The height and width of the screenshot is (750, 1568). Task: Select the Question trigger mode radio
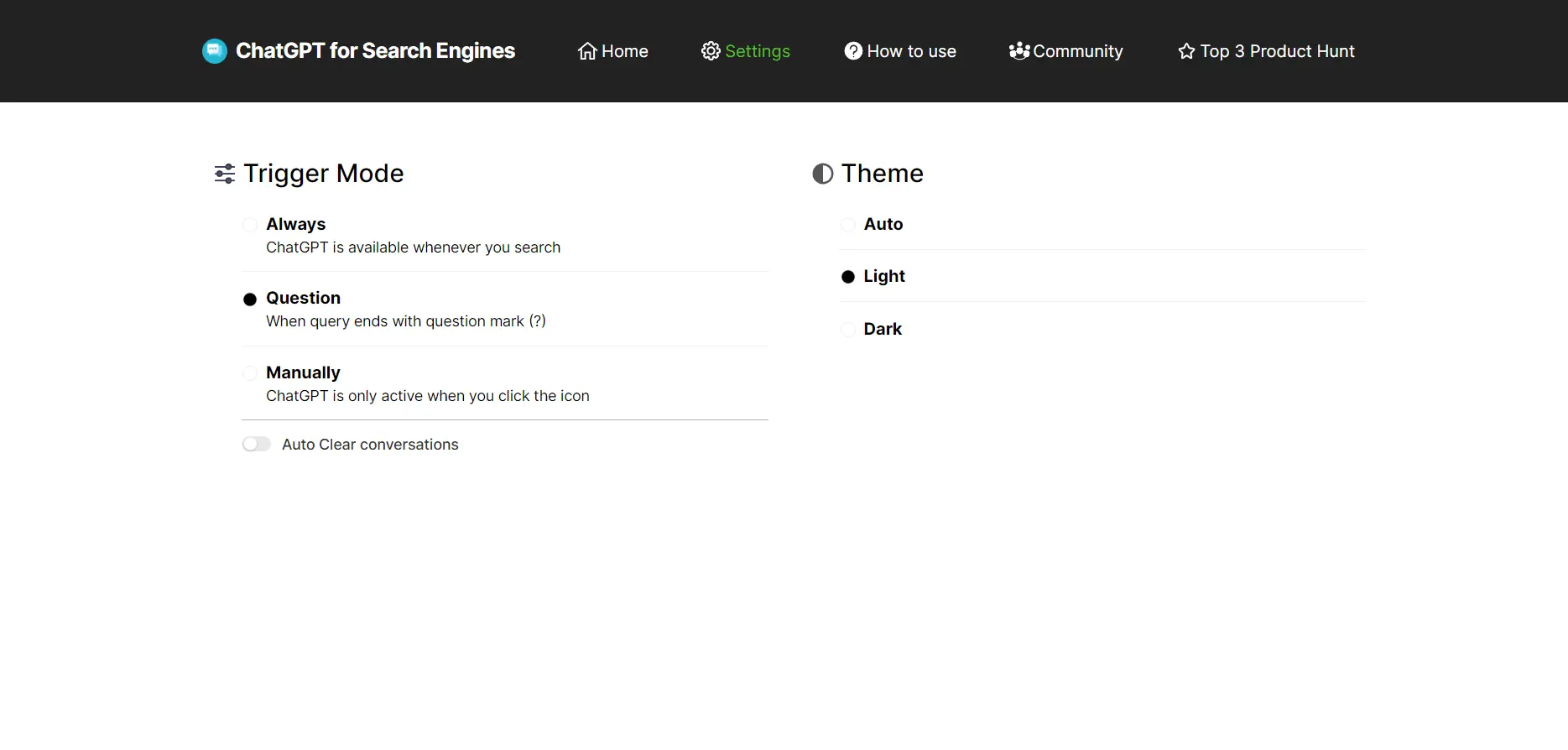tap(250, 299)
